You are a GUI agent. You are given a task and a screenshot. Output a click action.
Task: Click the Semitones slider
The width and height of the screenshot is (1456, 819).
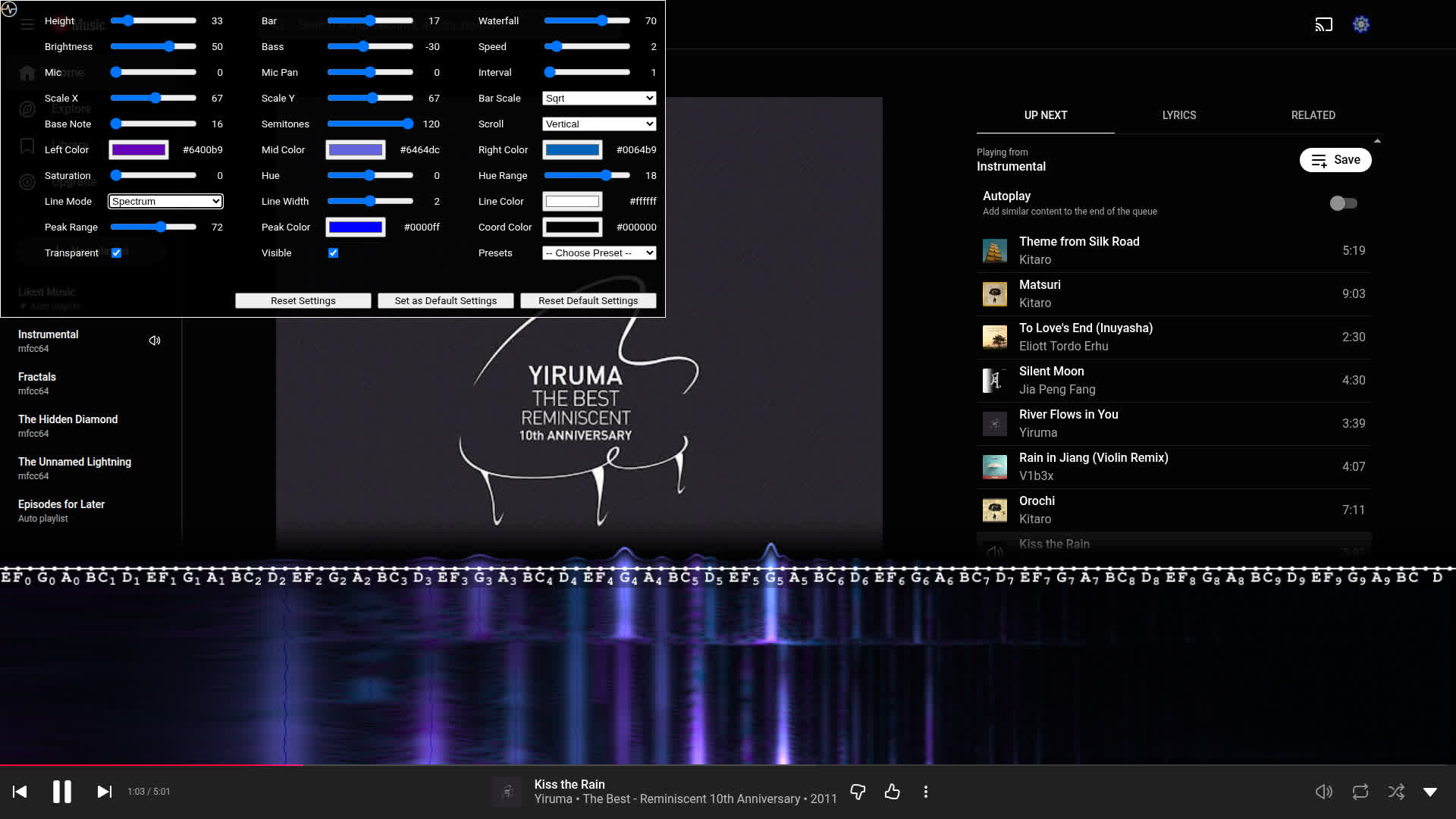click(370, 124)
